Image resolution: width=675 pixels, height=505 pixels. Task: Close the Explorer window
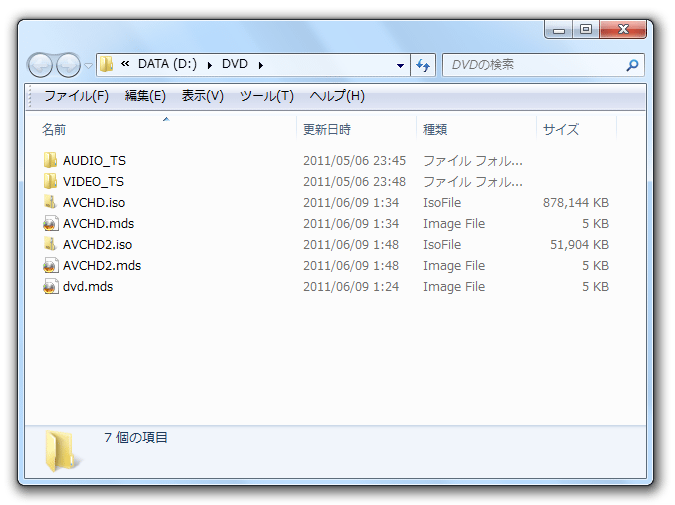[x=623, y=29]
